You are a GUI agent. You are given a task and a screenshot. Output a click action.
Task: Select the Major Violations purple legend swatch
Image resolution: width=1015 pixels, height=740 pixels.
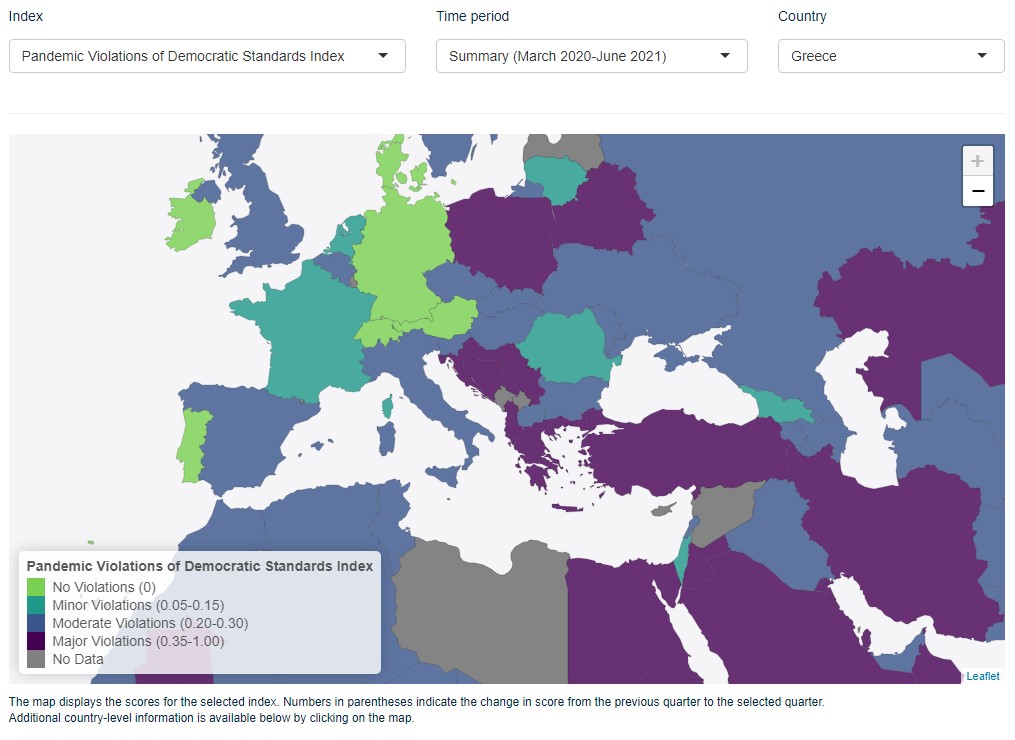pos(36,641)
